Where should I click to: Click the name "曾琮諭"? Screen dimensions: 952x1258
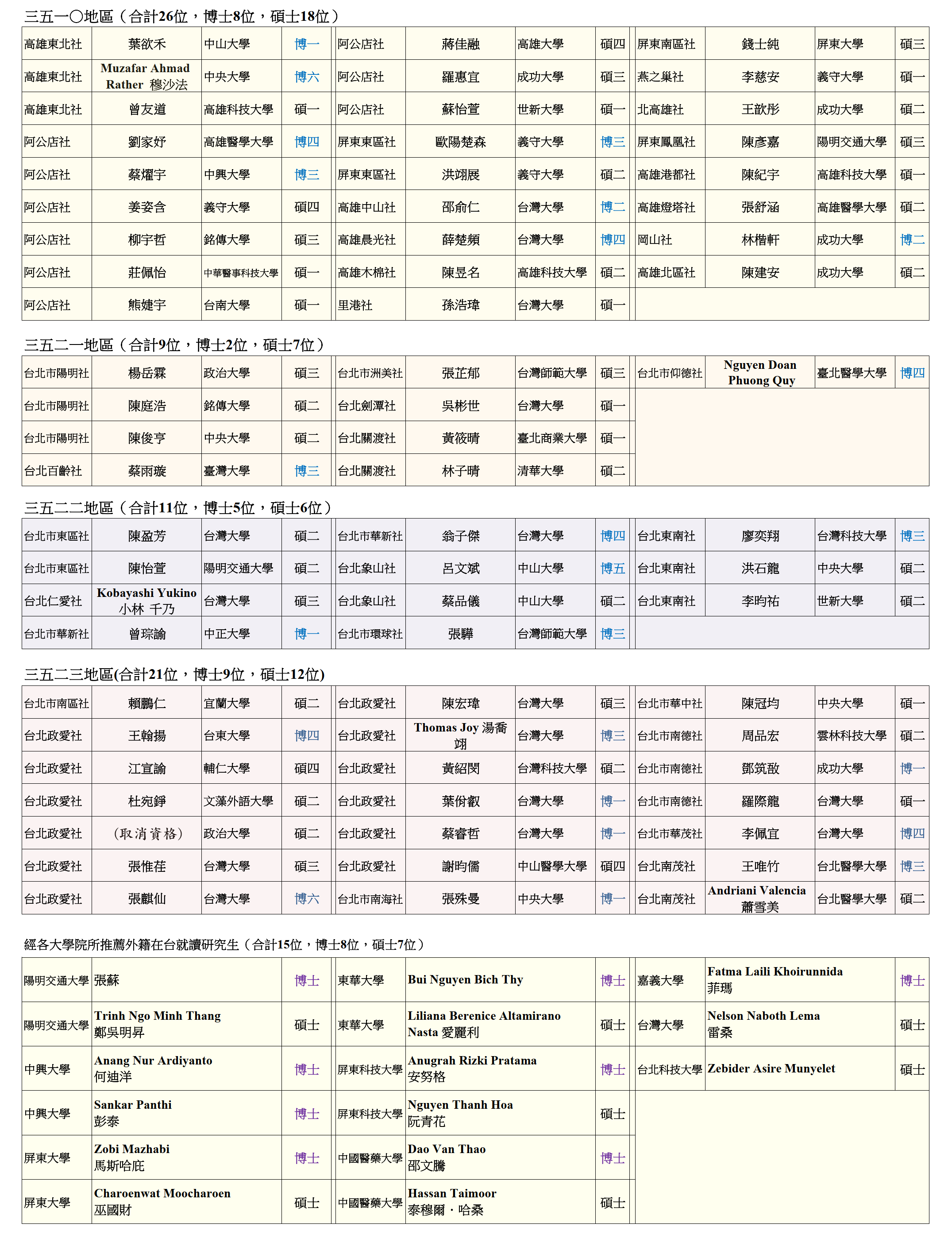(146, 634)
